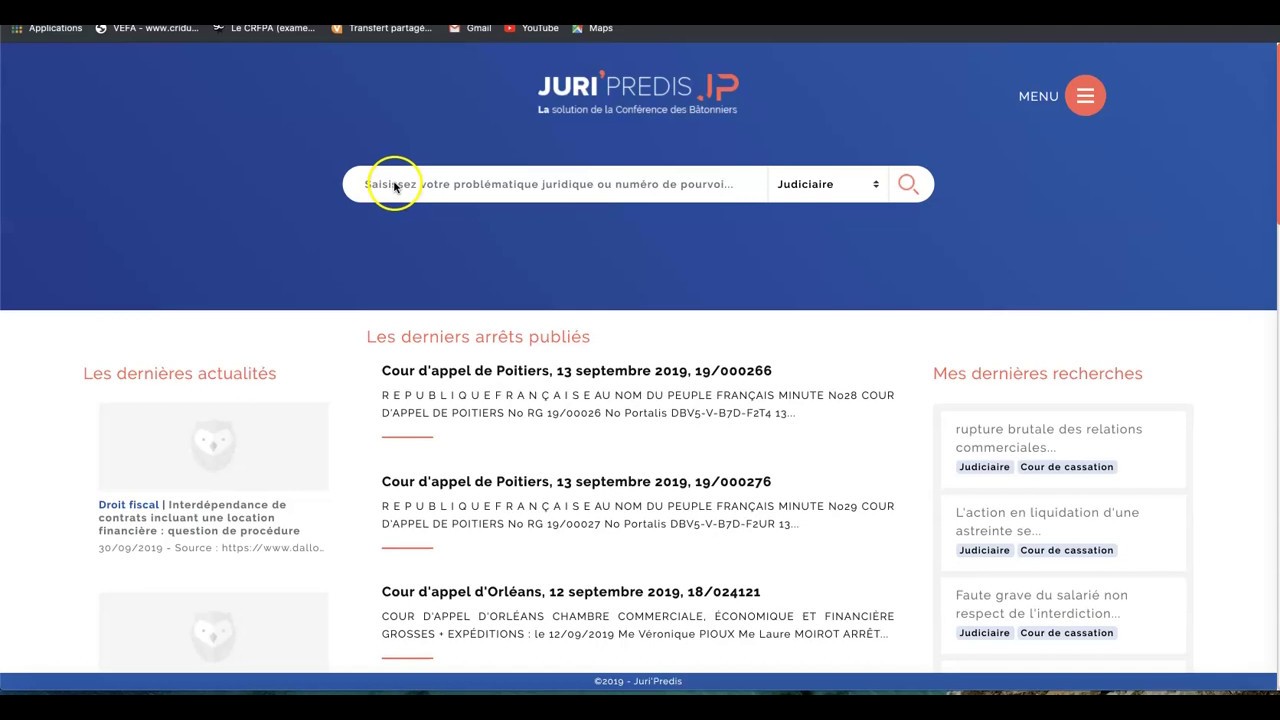The height and width of the screenshot is (720, 1280).
Task: Click Cour de cassation tag under rupture brutale
Action: tap(1067, 467)
